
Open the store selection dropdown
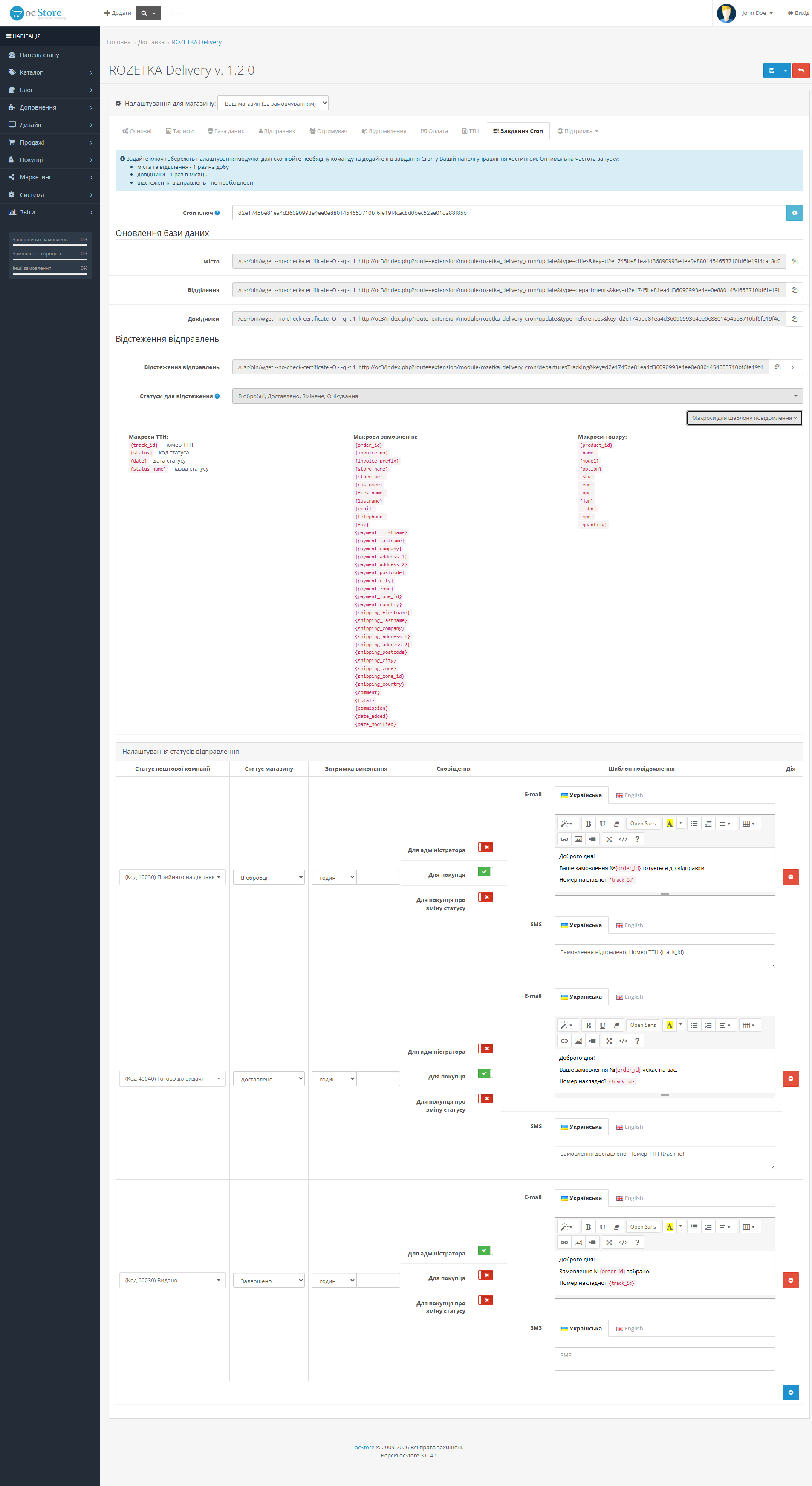click(x=273, y=103)
